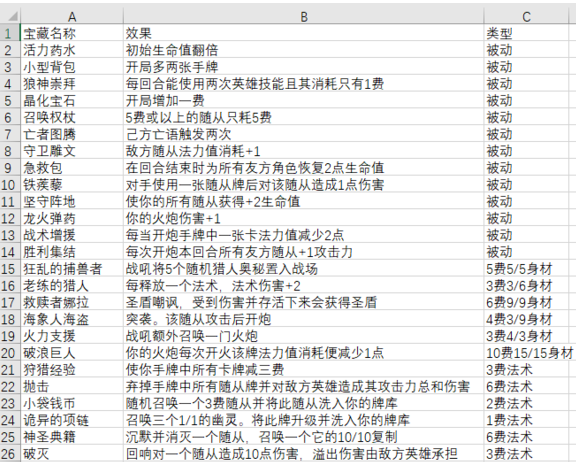Viewport: 576px width, 462px height.
Task: Click cell containing 破浪巨人
Action: point(72,353)
